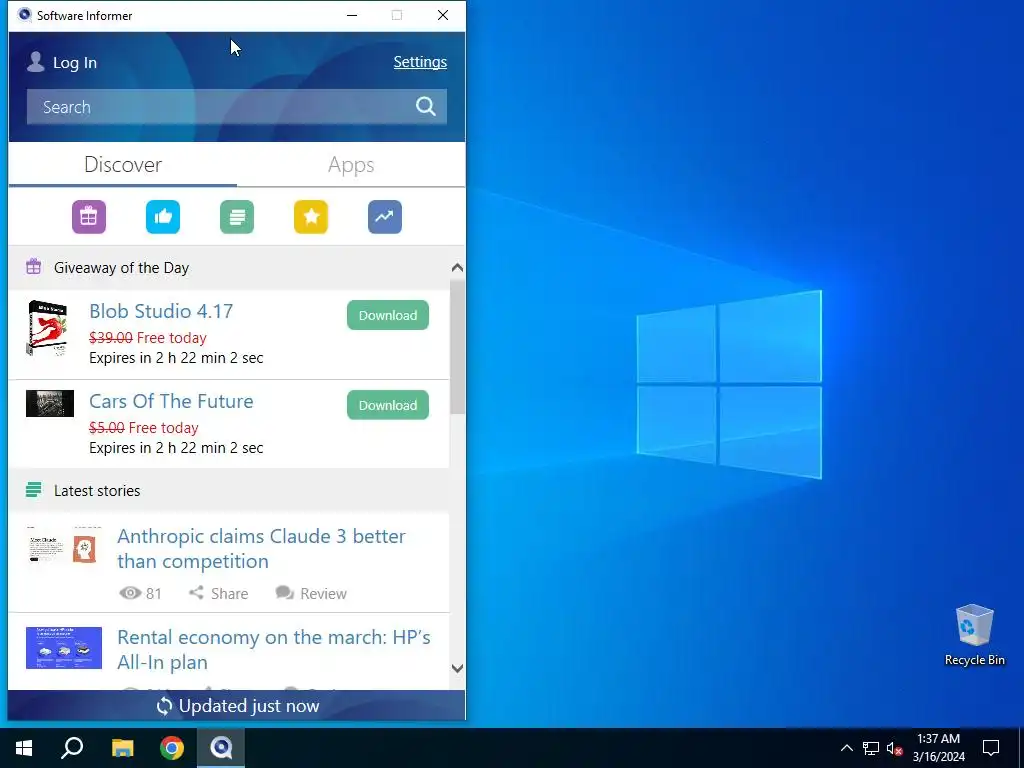Open taskbar search
The image size is (1024, 768).
click(x=72, y=748)
